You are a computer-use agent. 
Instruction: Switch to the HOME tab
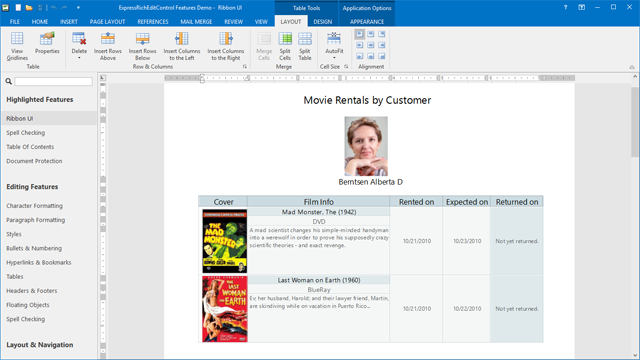(x=40, y=22)
